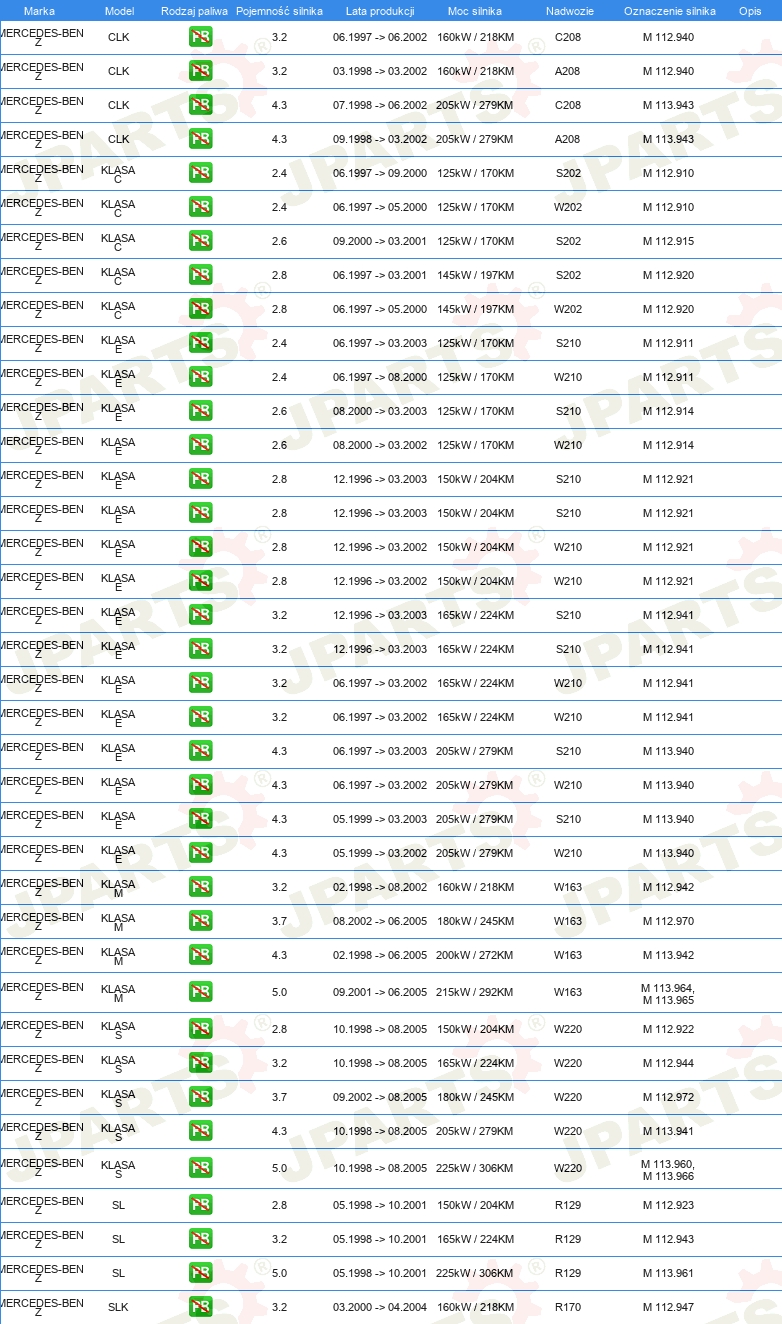Image resolution: width=782 pixels, height=1324 pixels.
Task: Select fuel icon in KLASA C 2.4 W202 row
Action: pos(201,207)
